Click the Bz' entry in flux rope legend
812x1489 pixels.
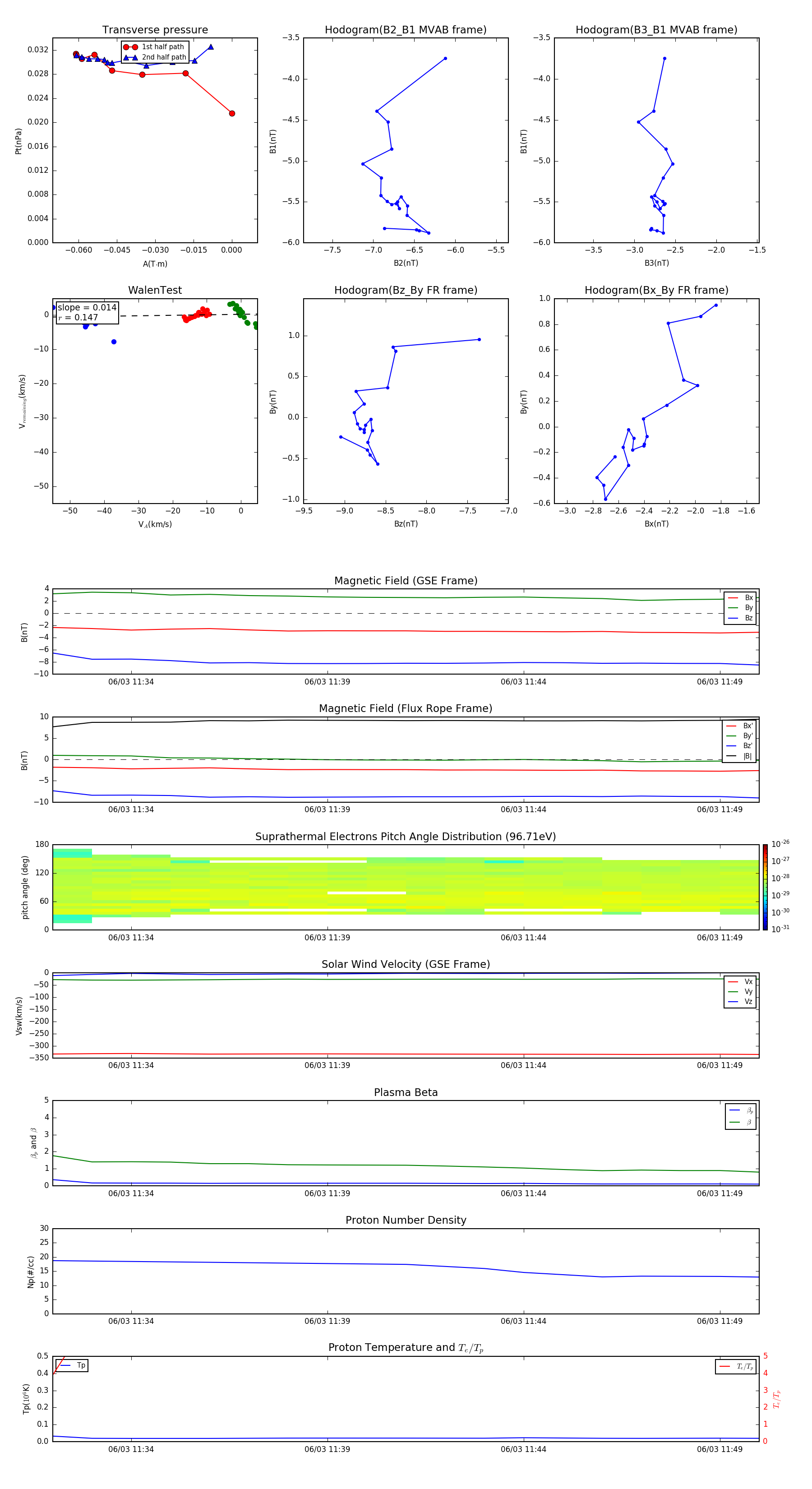(740, 746)
